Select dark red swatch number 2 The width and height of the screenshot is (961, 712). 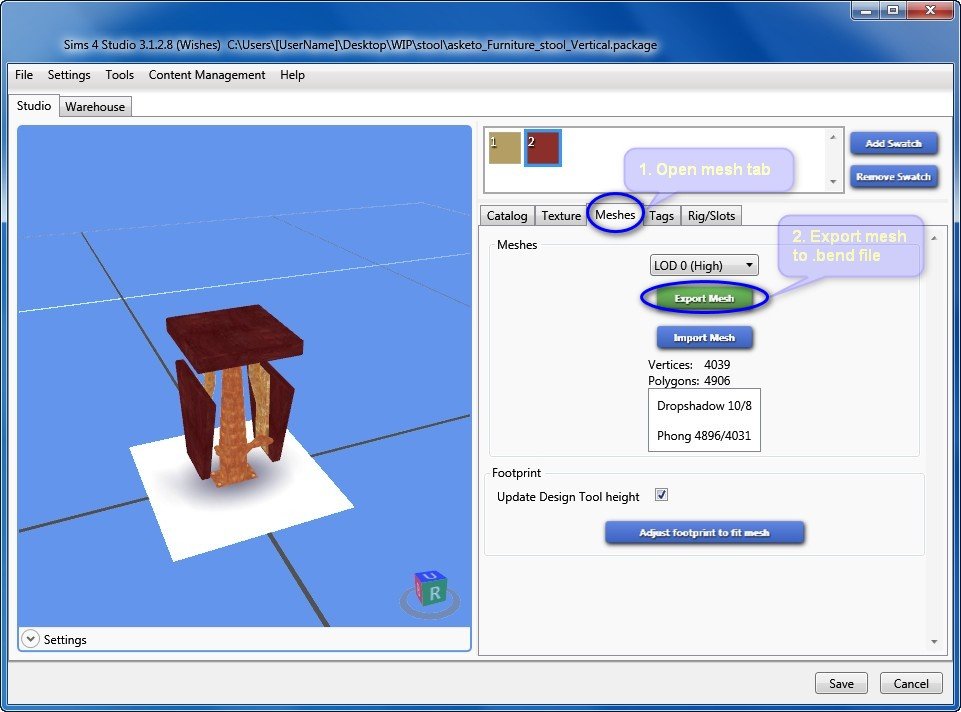point(542,148)
